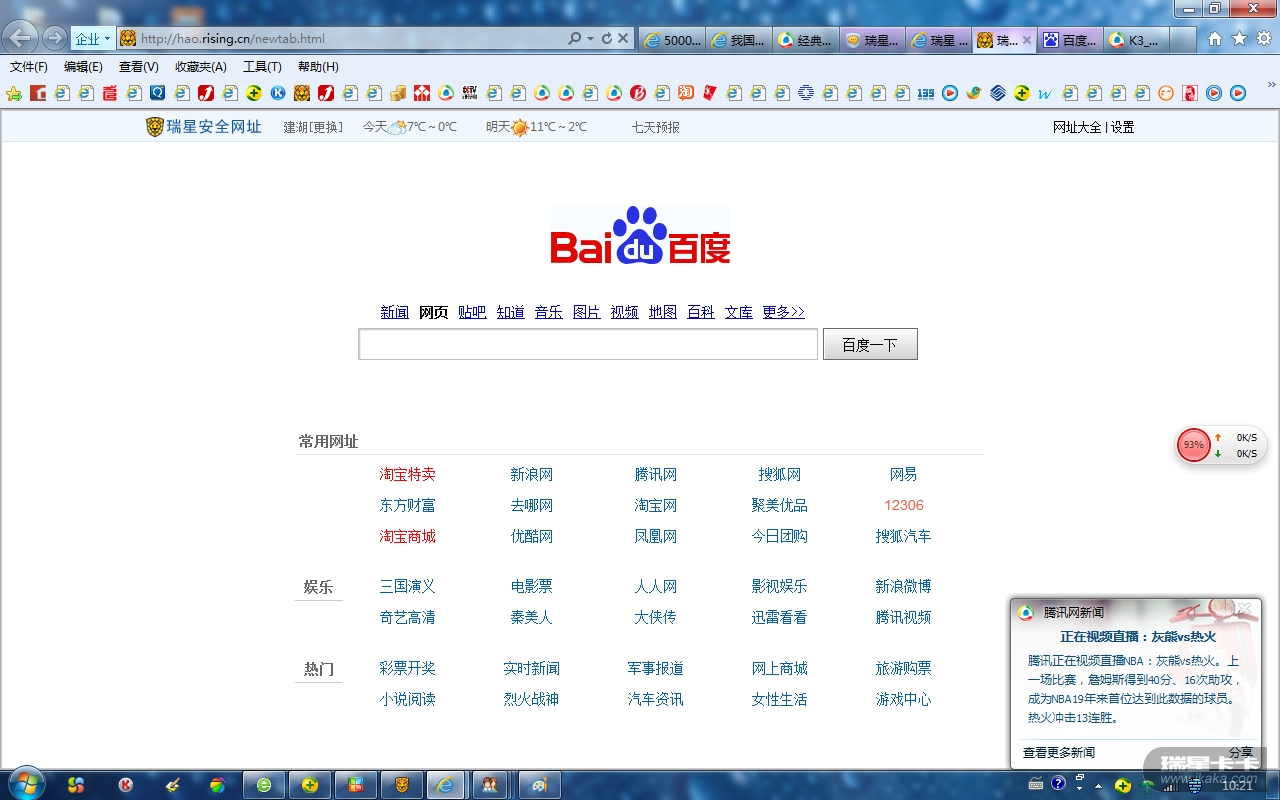Open the 图片 link
Screen dimensions: 1280x800
586,312
